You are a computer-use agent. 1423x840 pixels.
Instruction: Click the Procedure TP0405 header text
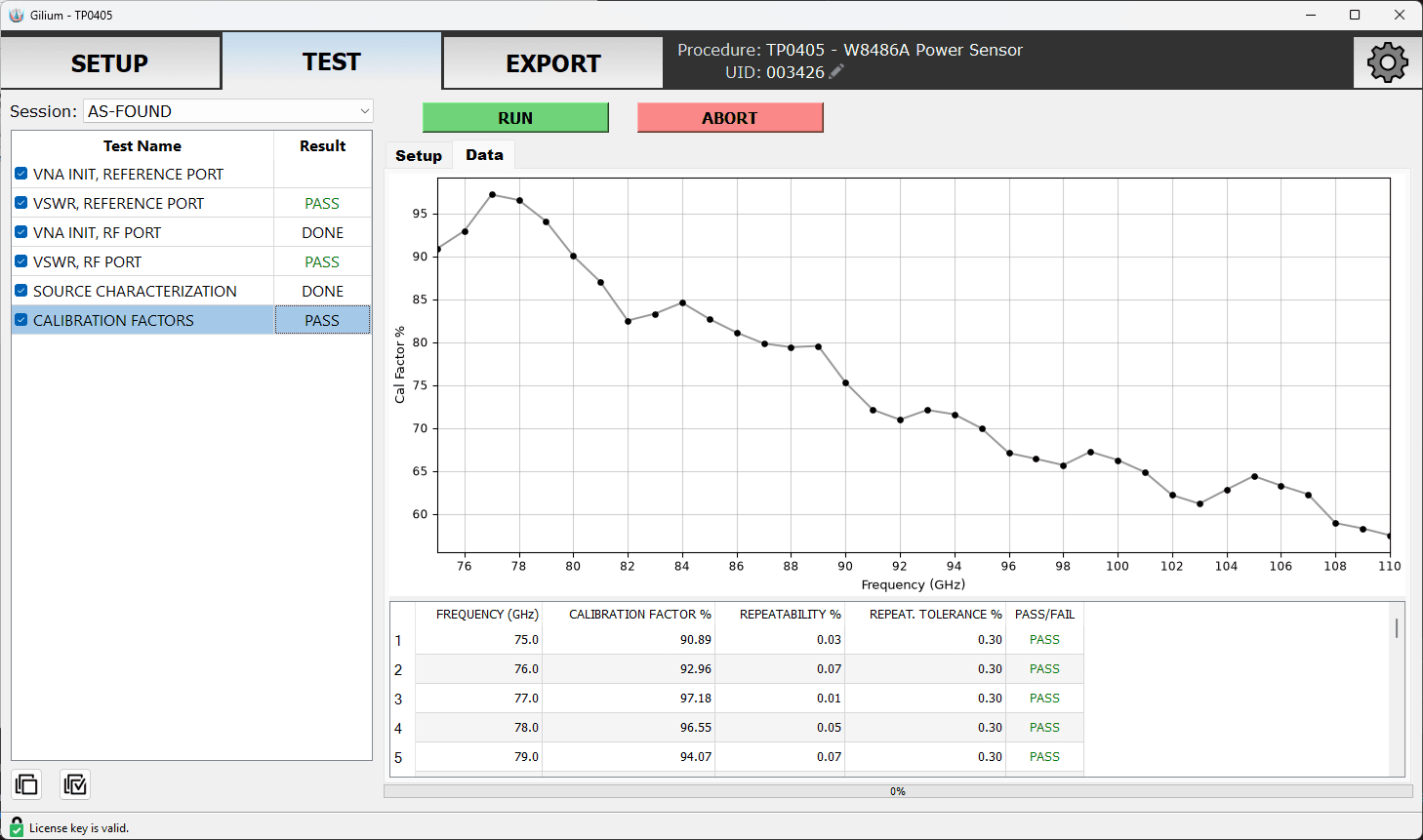[x=850, y=50]
